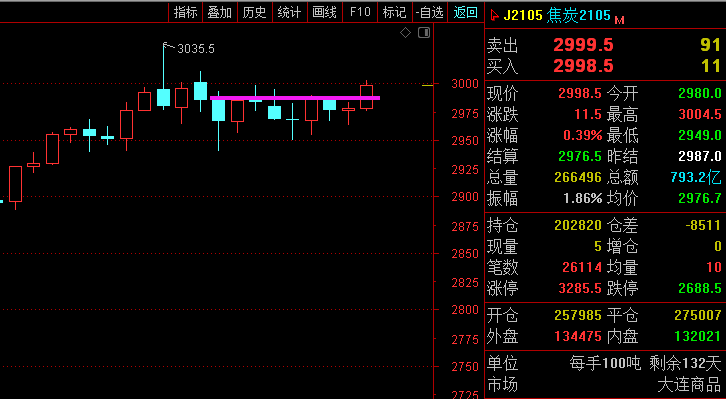Click the red arrow icon beside J2105
The image size is (726, 399).
tap(494, 15)
